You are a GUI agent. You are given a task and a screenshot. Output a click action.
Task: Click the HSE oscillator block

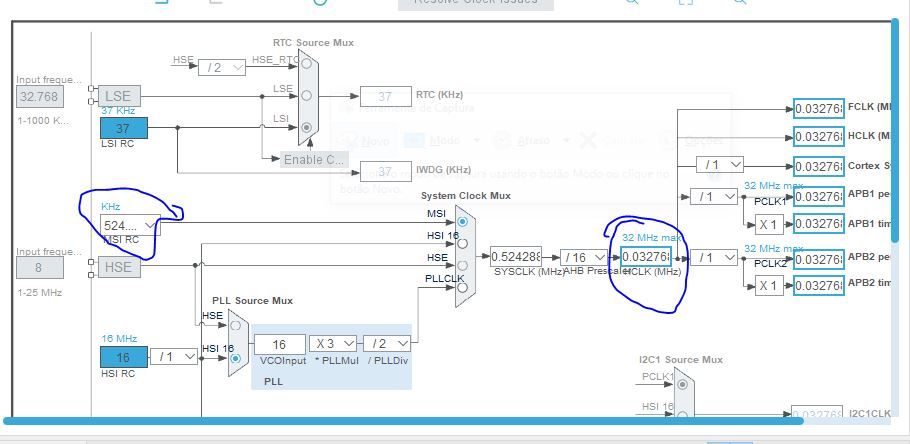coord(119,267)
